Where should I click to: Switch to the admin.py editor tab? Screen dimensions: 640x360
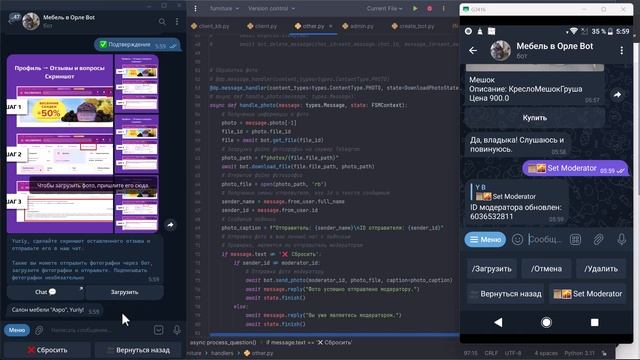click(x=358, y=26)
